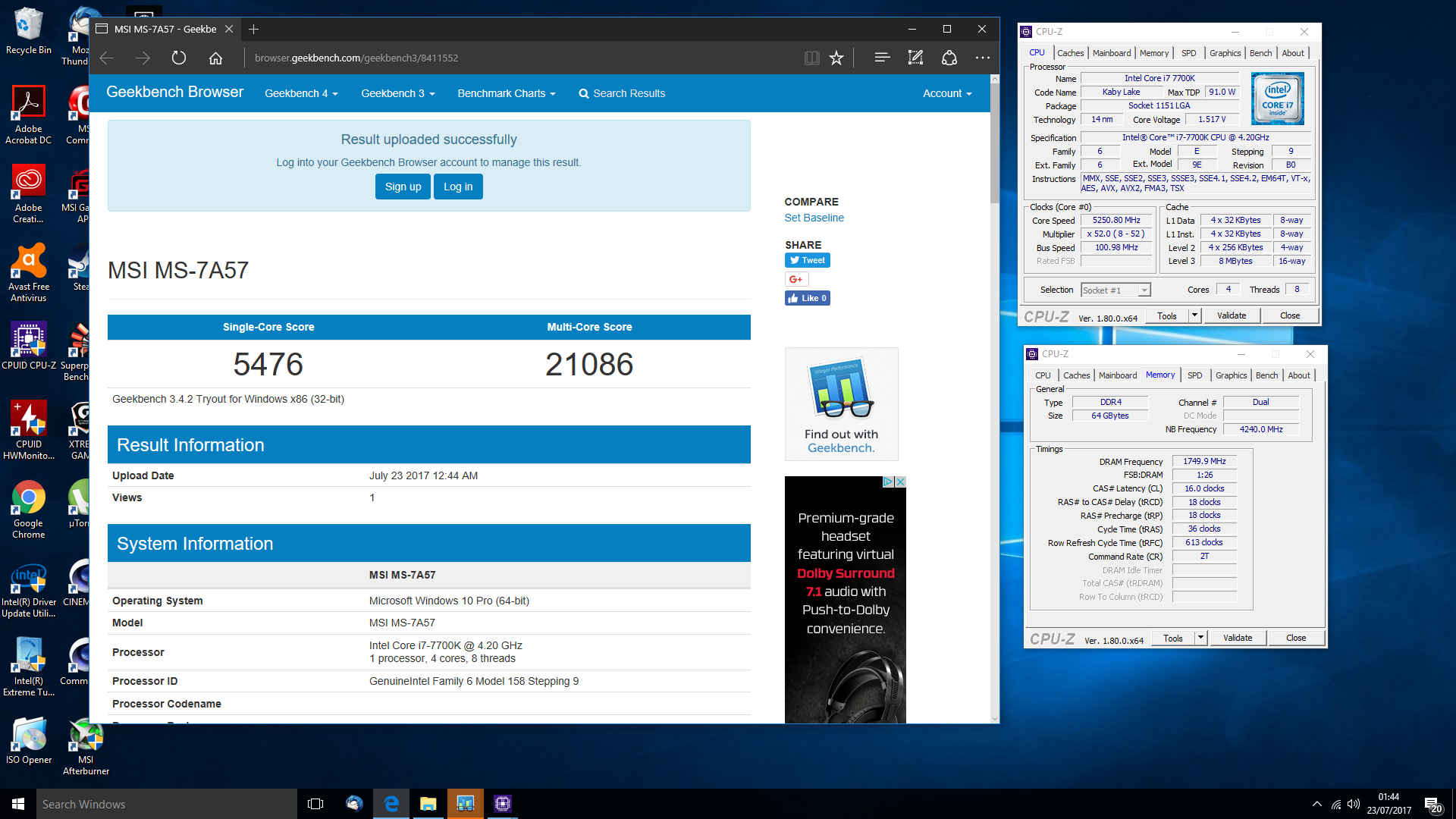The width and height of the screenshot is (1456, 819).
Task: Click the Sign up button
Action: pos(403,187)
